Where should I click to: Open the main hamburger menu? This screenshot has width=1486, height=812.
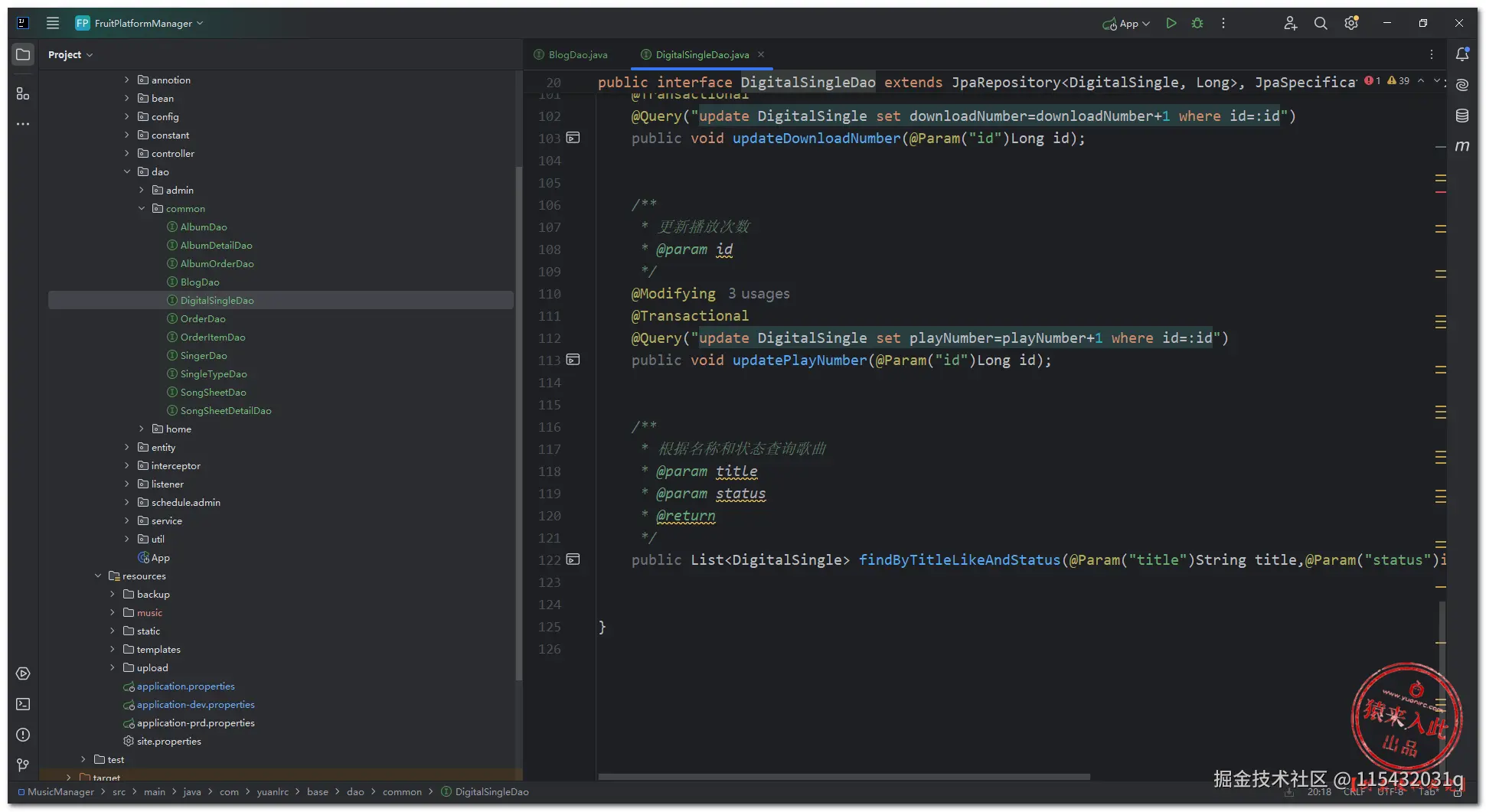coord(53,23)
